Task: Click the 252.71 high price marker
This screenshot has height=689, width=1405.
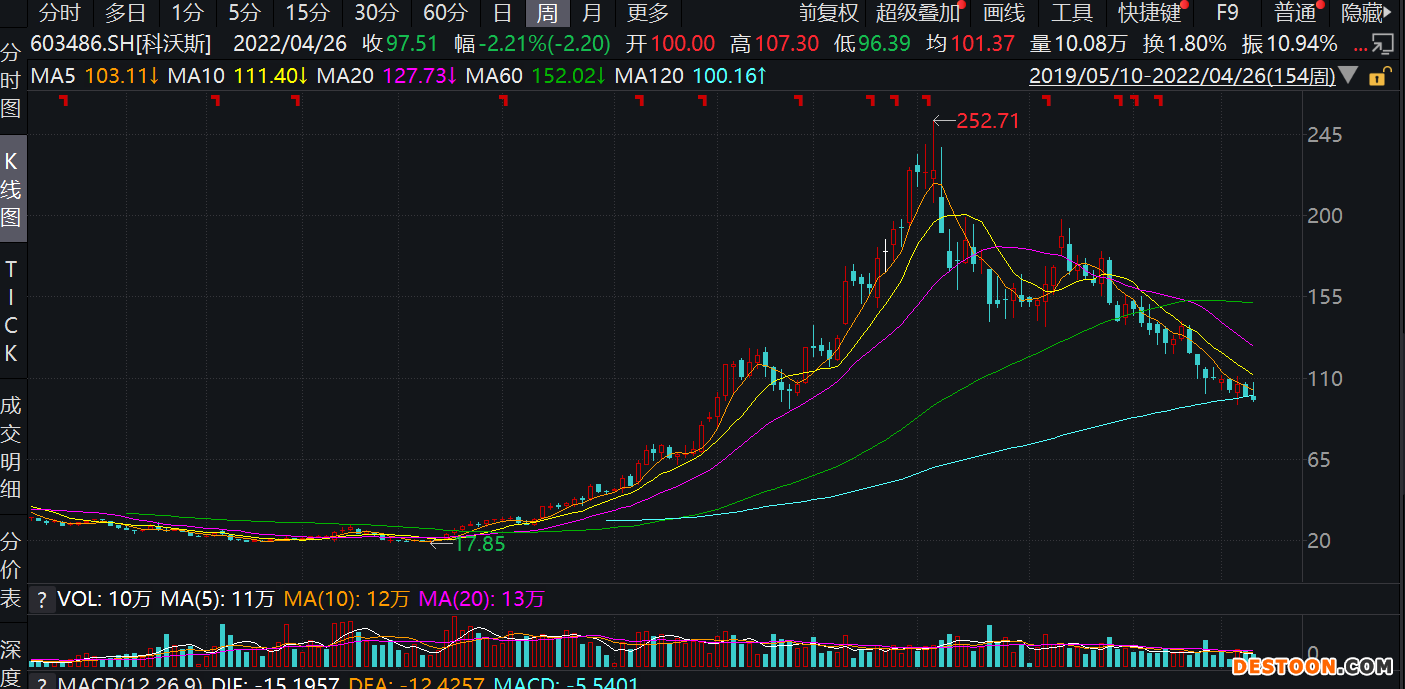Action: point(987,121)
